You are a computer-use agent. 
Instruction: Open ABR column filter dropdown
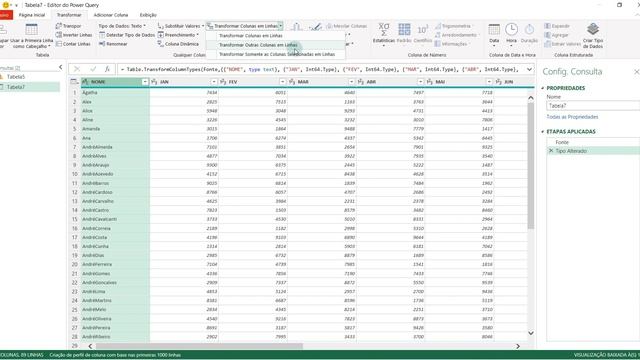(x=420, y=82)
